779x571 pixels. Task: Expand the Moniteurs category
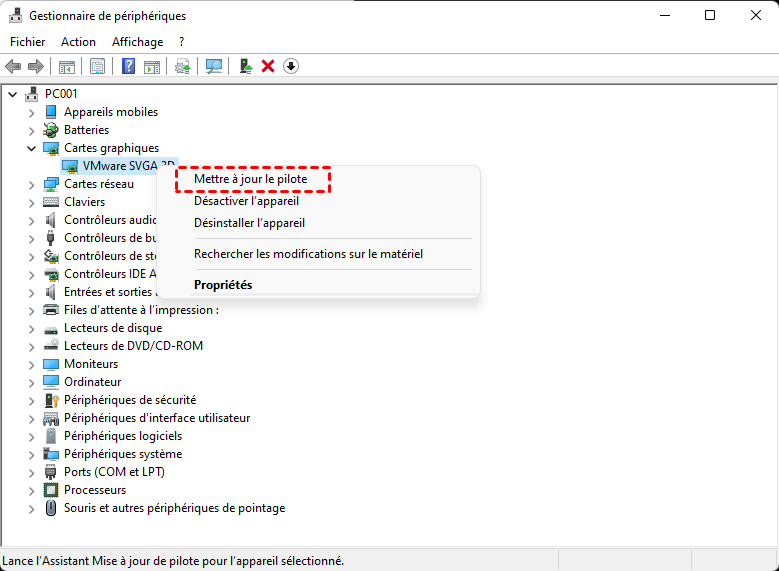tap(31, 364)
